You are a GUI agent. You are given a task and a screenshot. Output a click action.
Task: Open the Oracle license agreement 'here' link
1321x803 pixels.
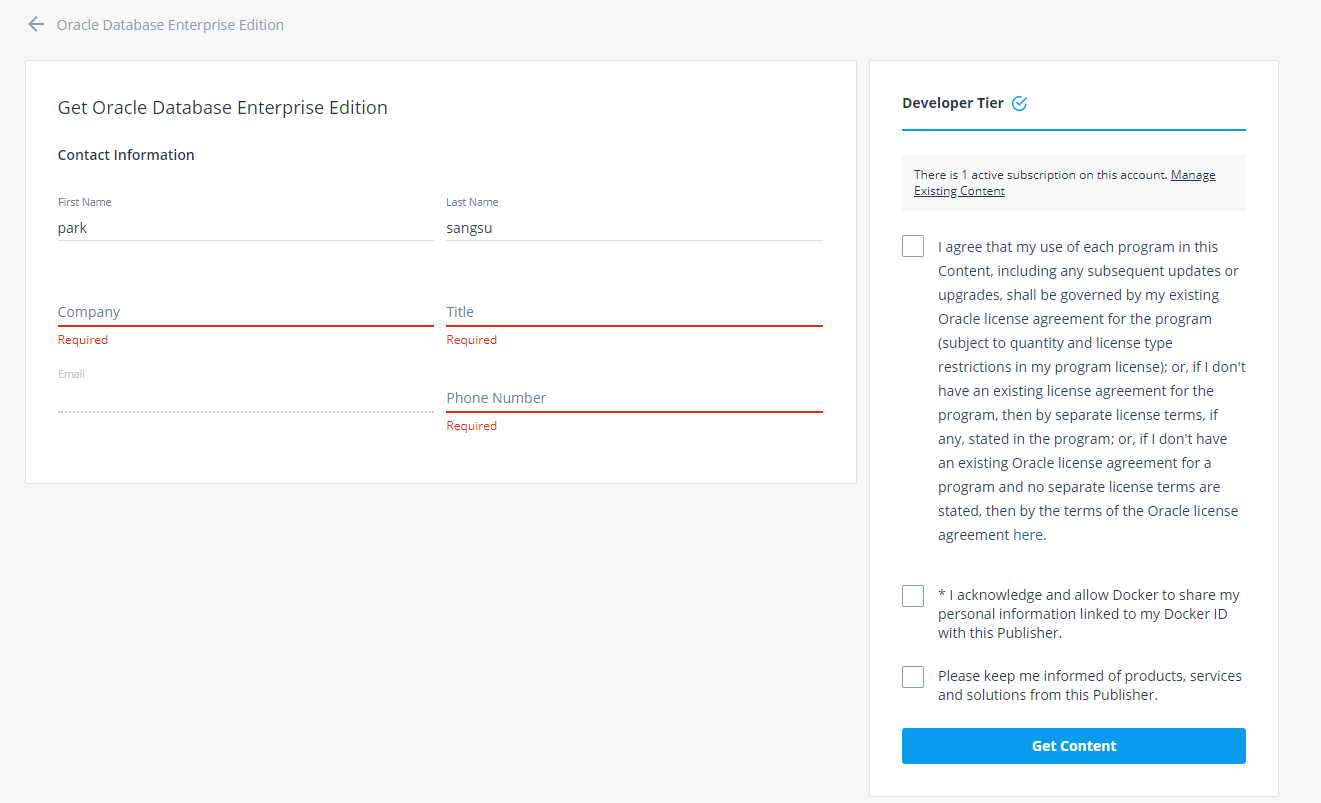(1028, 535)
